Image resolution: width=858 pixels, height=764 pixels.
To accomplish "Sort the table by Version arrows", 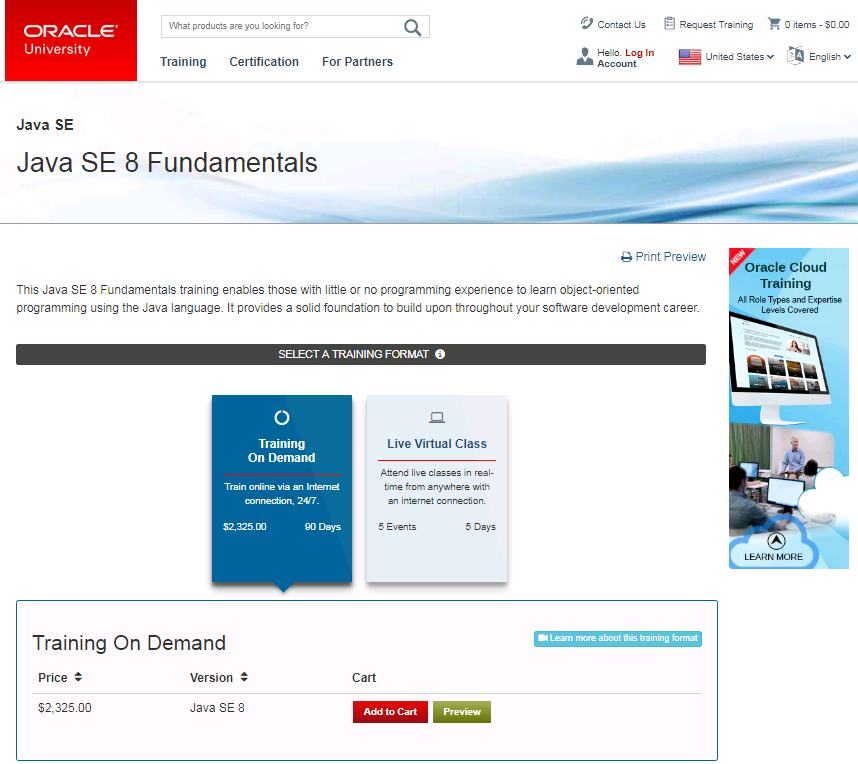I will [244, 677].
